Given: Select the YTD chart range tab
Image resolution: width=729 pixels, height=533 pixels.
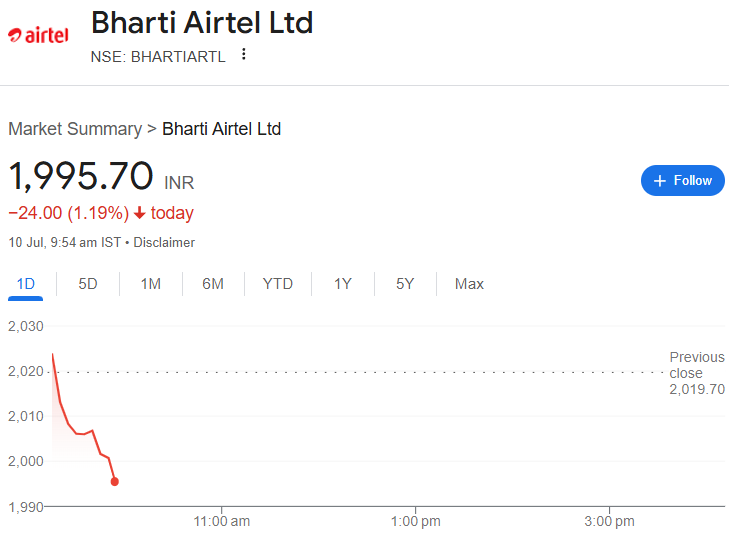Looking at the screenshot, I should click(x=278, y=284).
